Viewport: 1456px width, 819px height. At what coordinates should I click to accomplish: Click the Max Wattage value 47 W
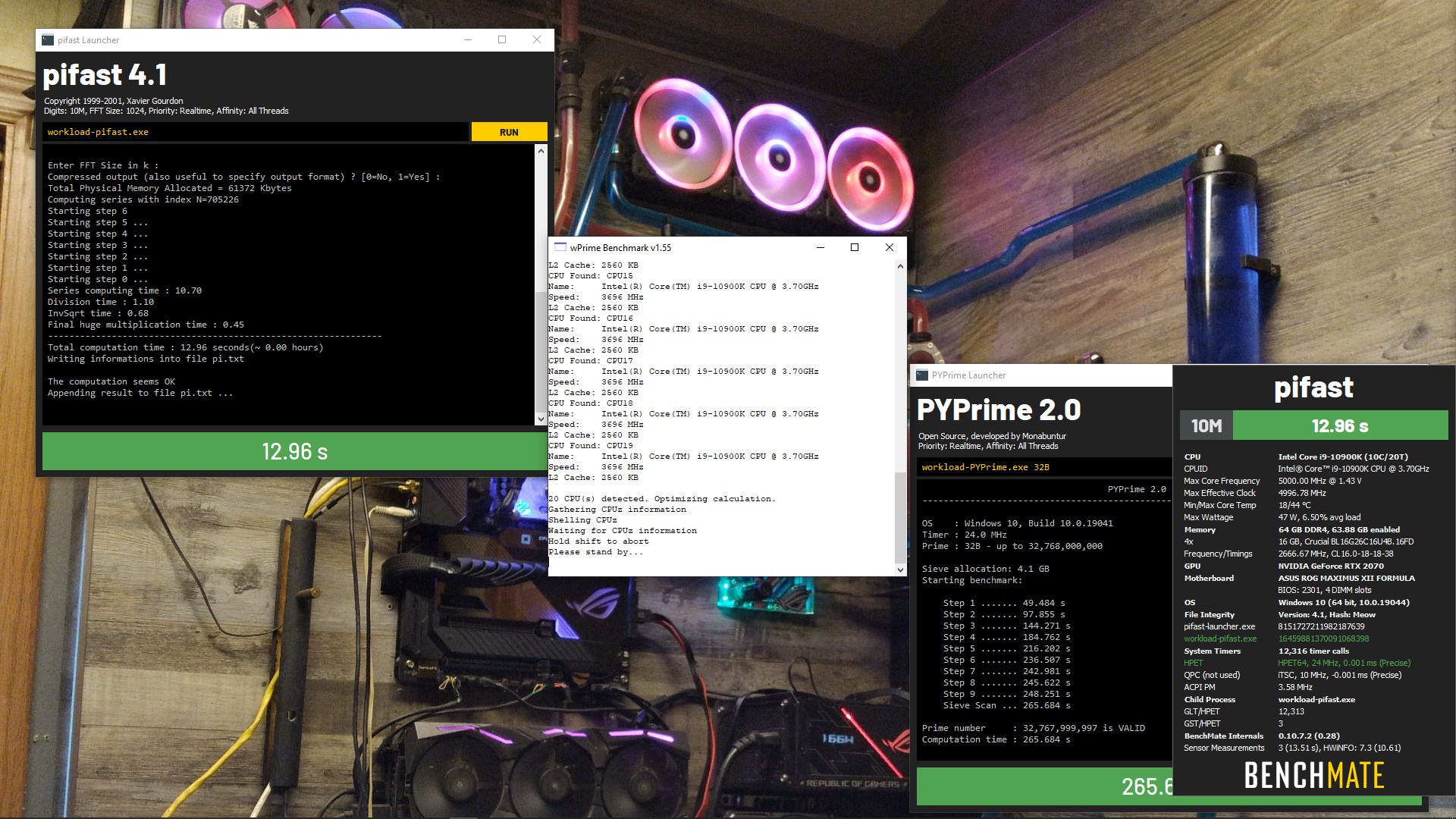click(x=1319, y=517)
